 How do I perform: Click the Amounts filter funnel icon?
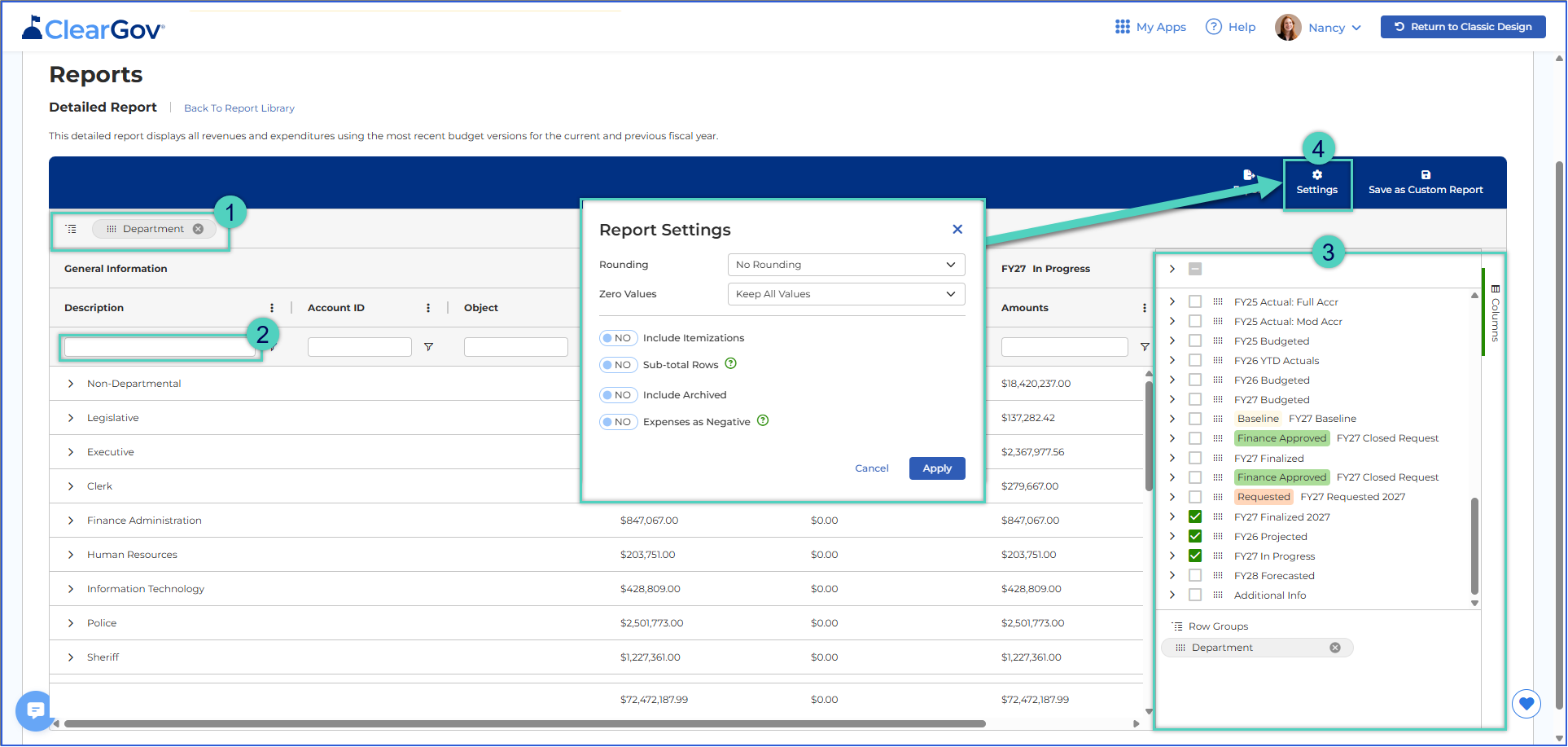pyautogui.click(x=1145, y=347)
